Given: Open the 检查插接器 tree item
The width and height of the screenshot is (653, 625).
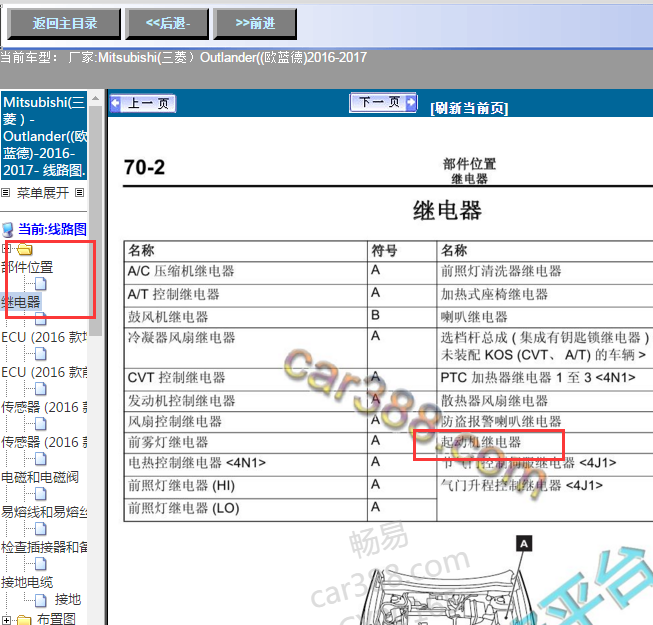Looking at the screenshot, I should click(x=44, y=547).
